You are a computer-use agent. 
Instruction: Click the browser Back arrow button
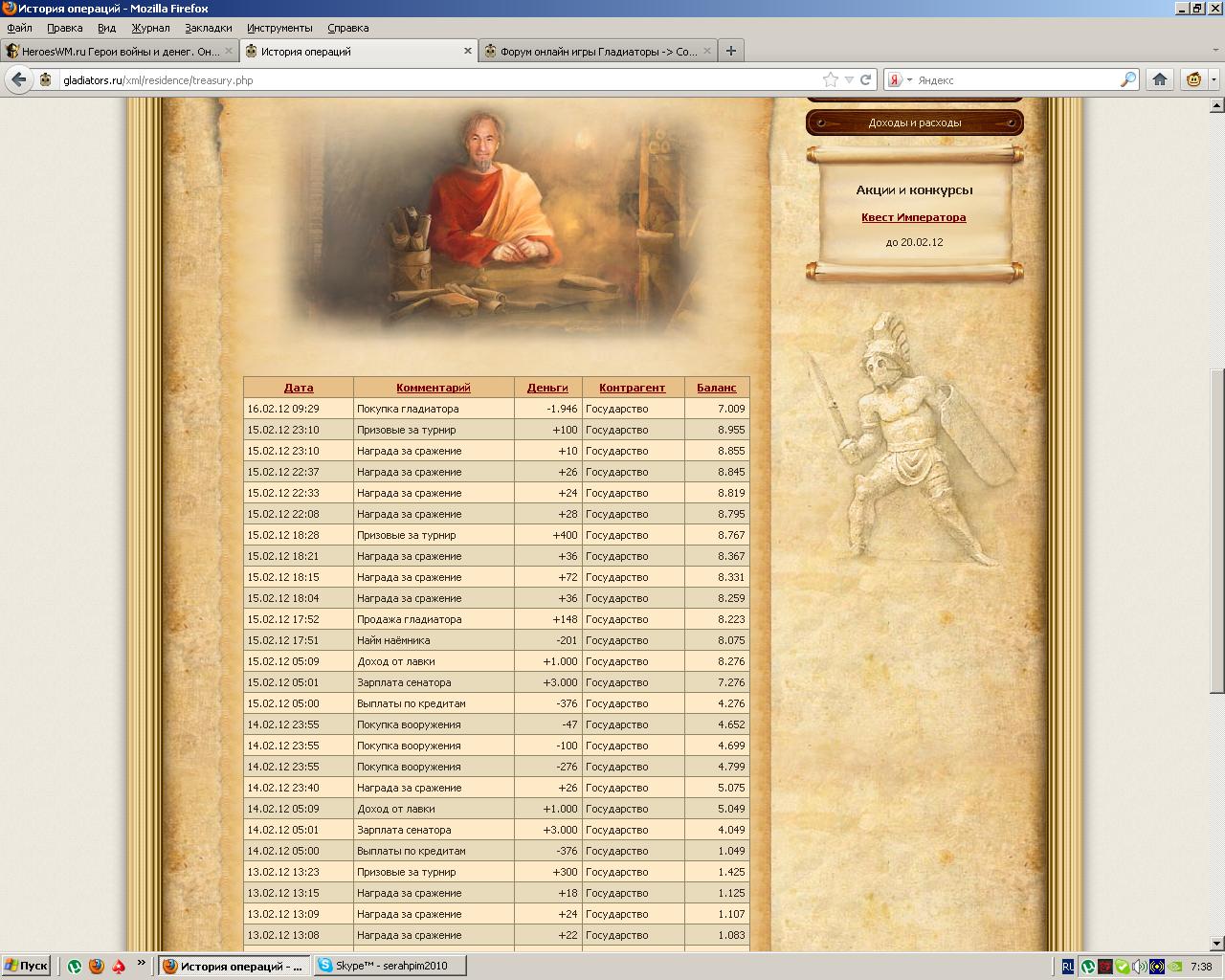(18, 79)
